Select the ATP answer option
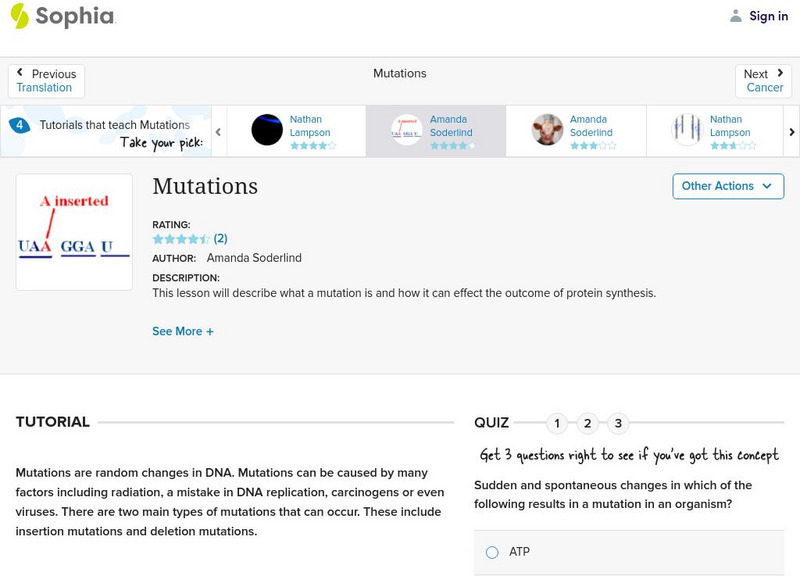 tap(491, 552)
